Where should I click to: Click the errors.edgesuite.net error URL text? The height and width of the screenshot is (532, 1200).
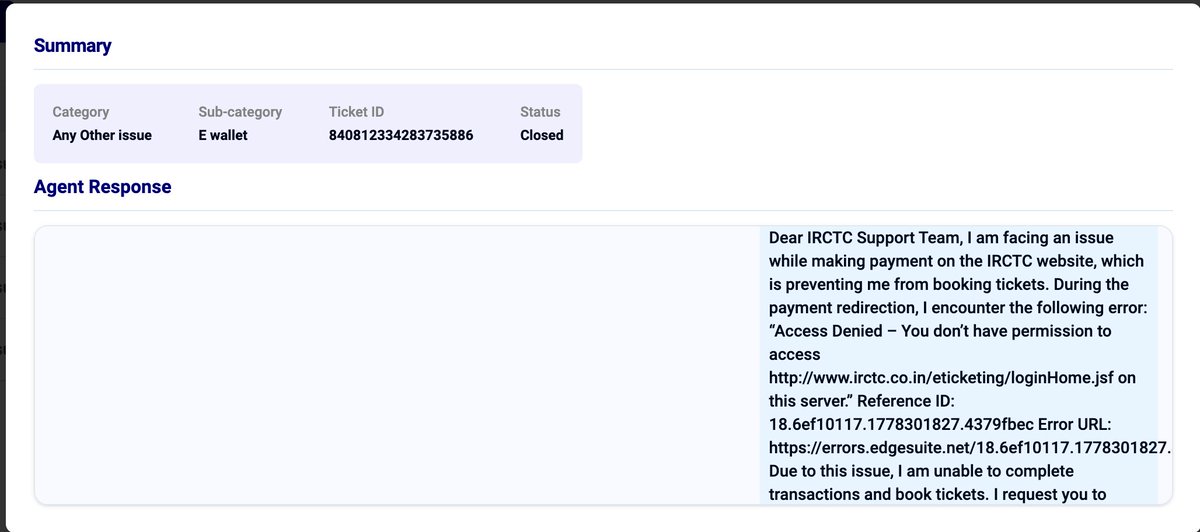pyautogui.click(x=969, y=447)
